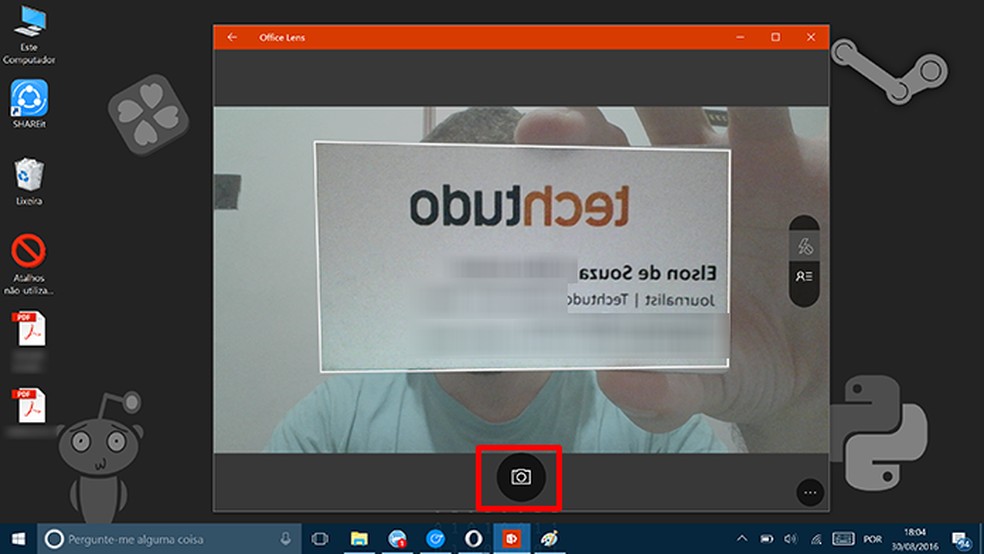
Task: Open Este Computador desktop icon
Action: (x=29, y=35)
